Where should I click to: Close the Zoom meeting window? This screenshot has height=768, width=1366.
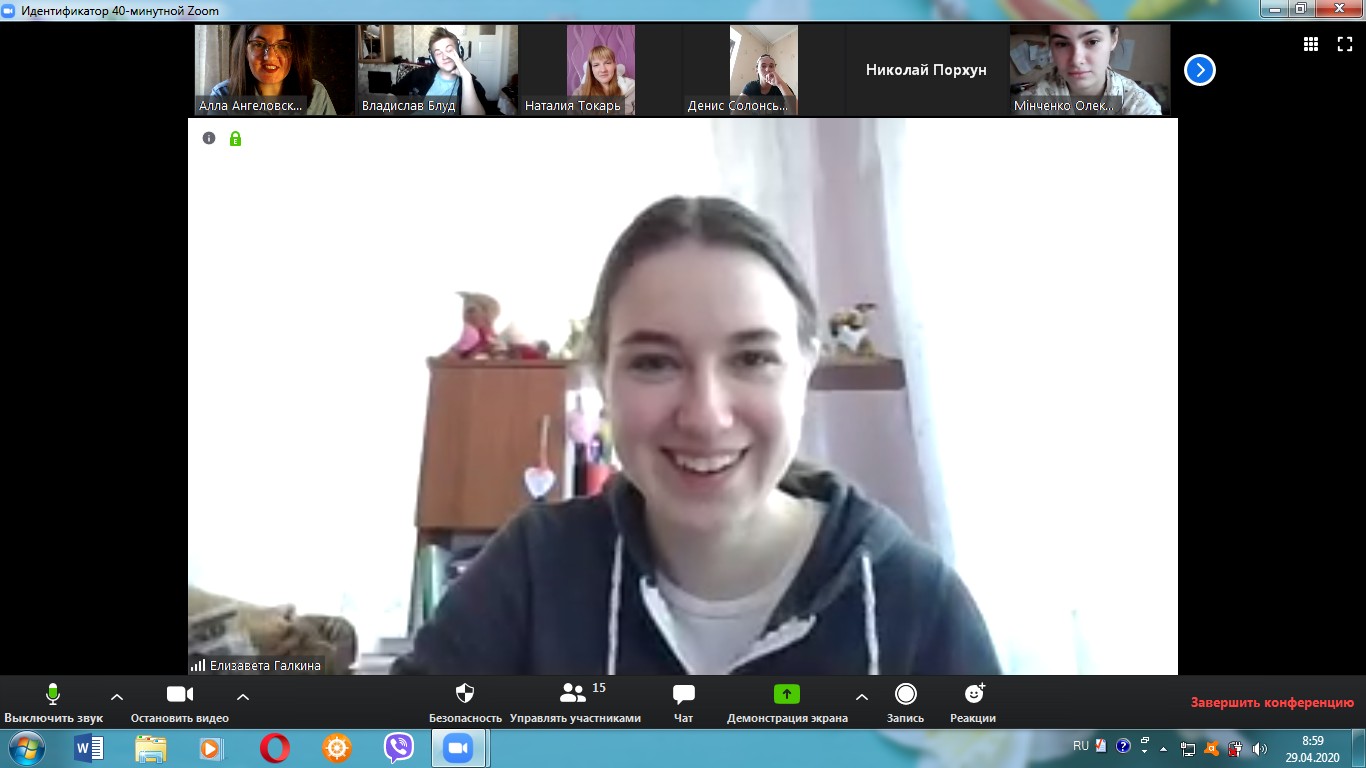click(x=1337, y=9)
